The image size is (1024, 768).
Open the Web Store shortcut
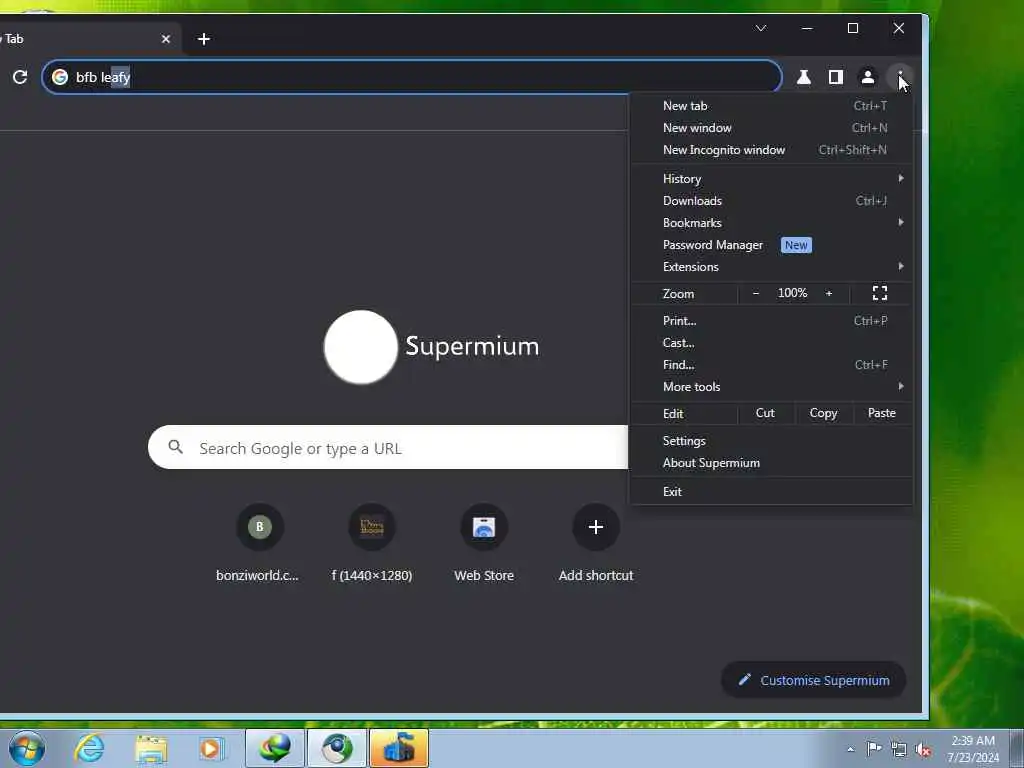pos(484,542)
